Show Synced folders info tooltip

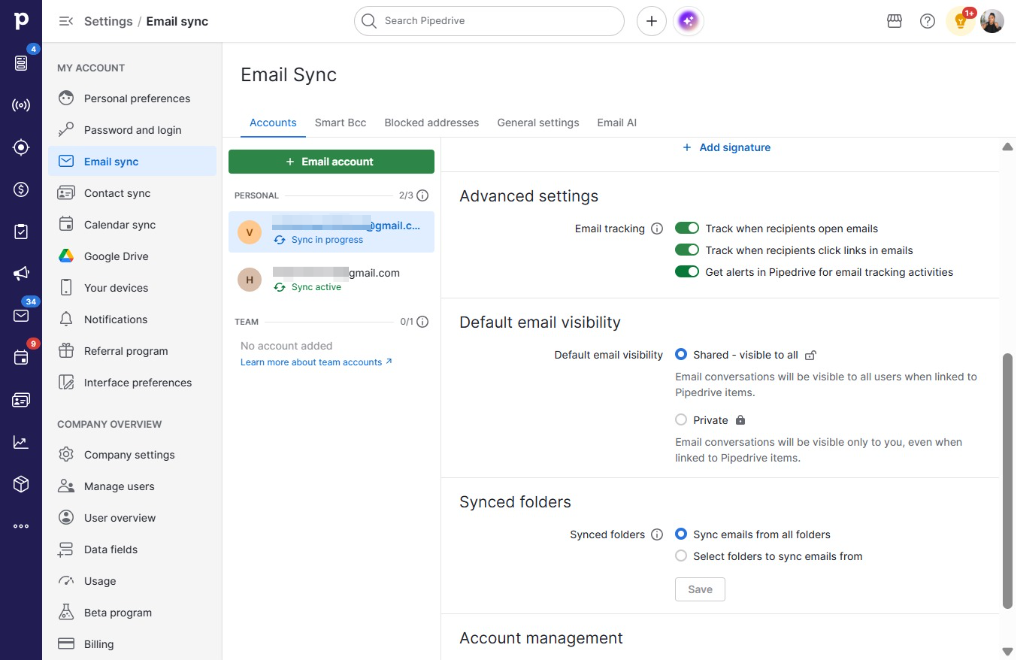(656, 534)
